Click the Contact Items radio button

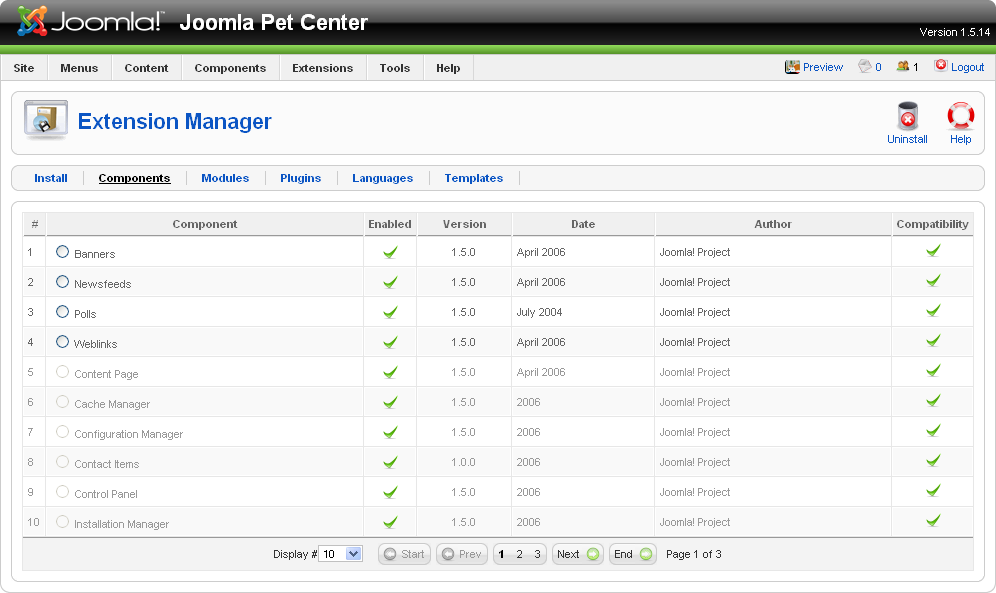click(x=62, y=462)
